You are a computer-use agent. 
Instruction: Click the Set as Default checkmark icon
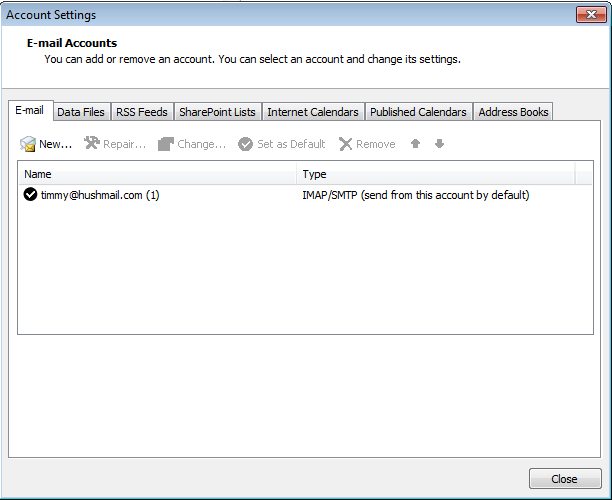pyautogui.click(x=245, y=144)
